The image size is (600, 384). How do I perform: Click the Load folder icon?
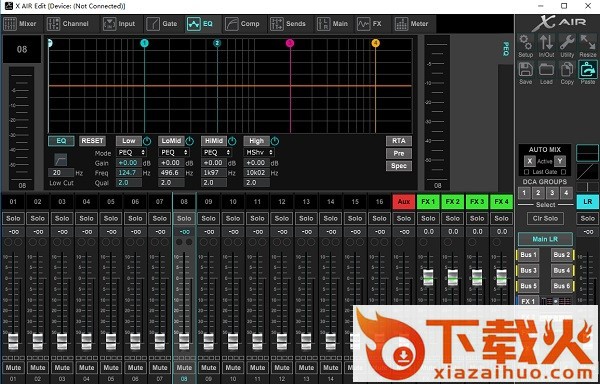pyautogui.click(x=546, y=70)
